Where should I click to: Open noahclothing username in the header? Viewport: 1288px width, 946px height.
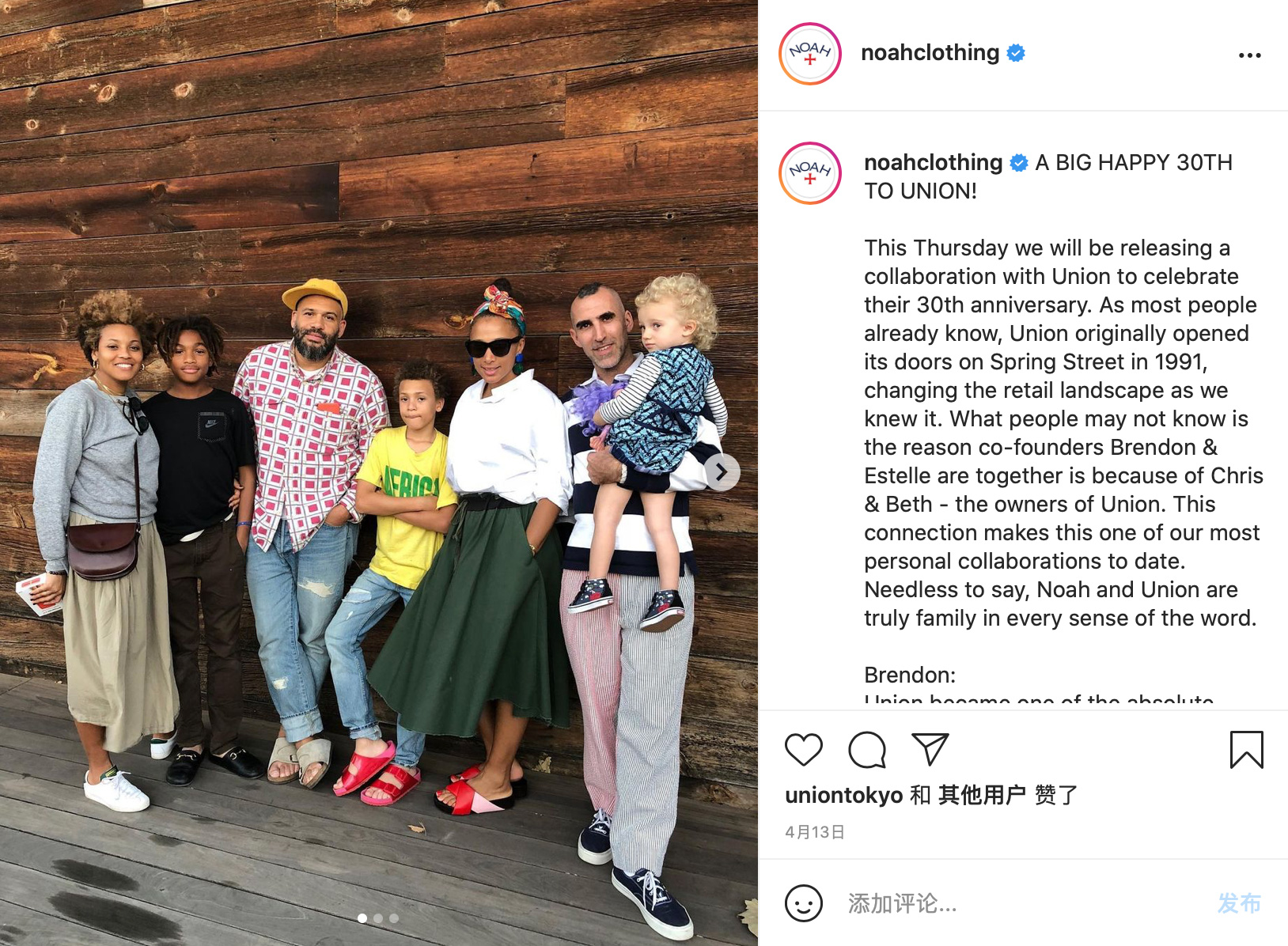[930, 52]
